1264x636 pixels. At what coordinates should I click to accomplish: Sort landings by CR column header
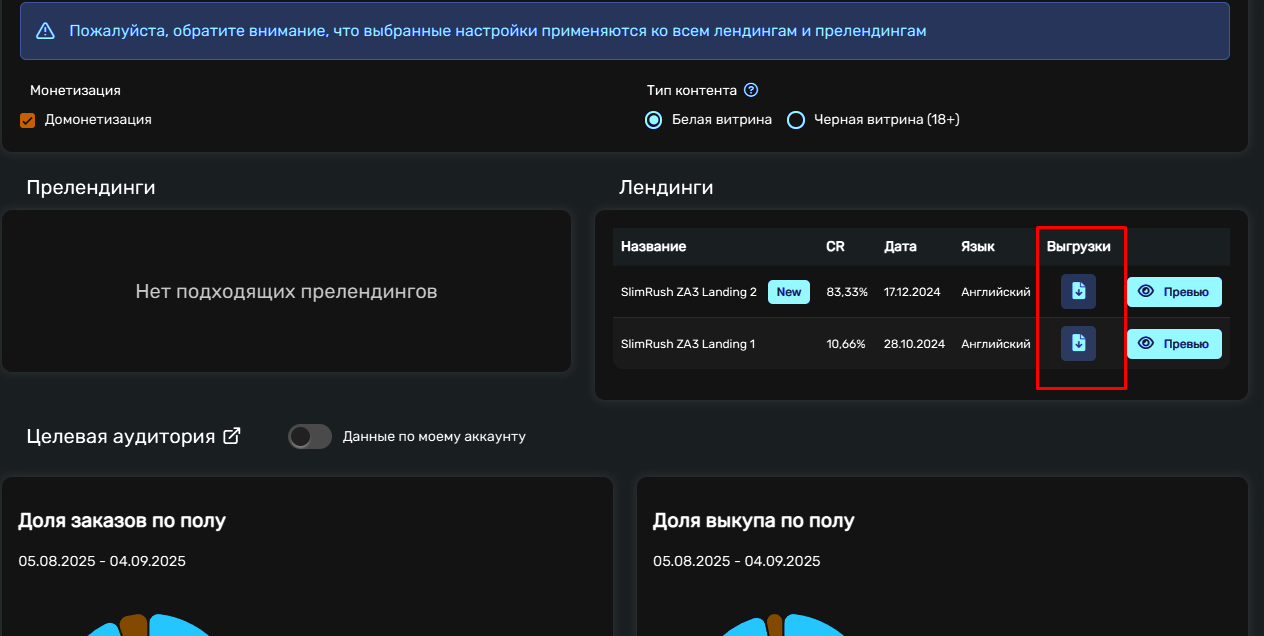[x=835, y=247]
